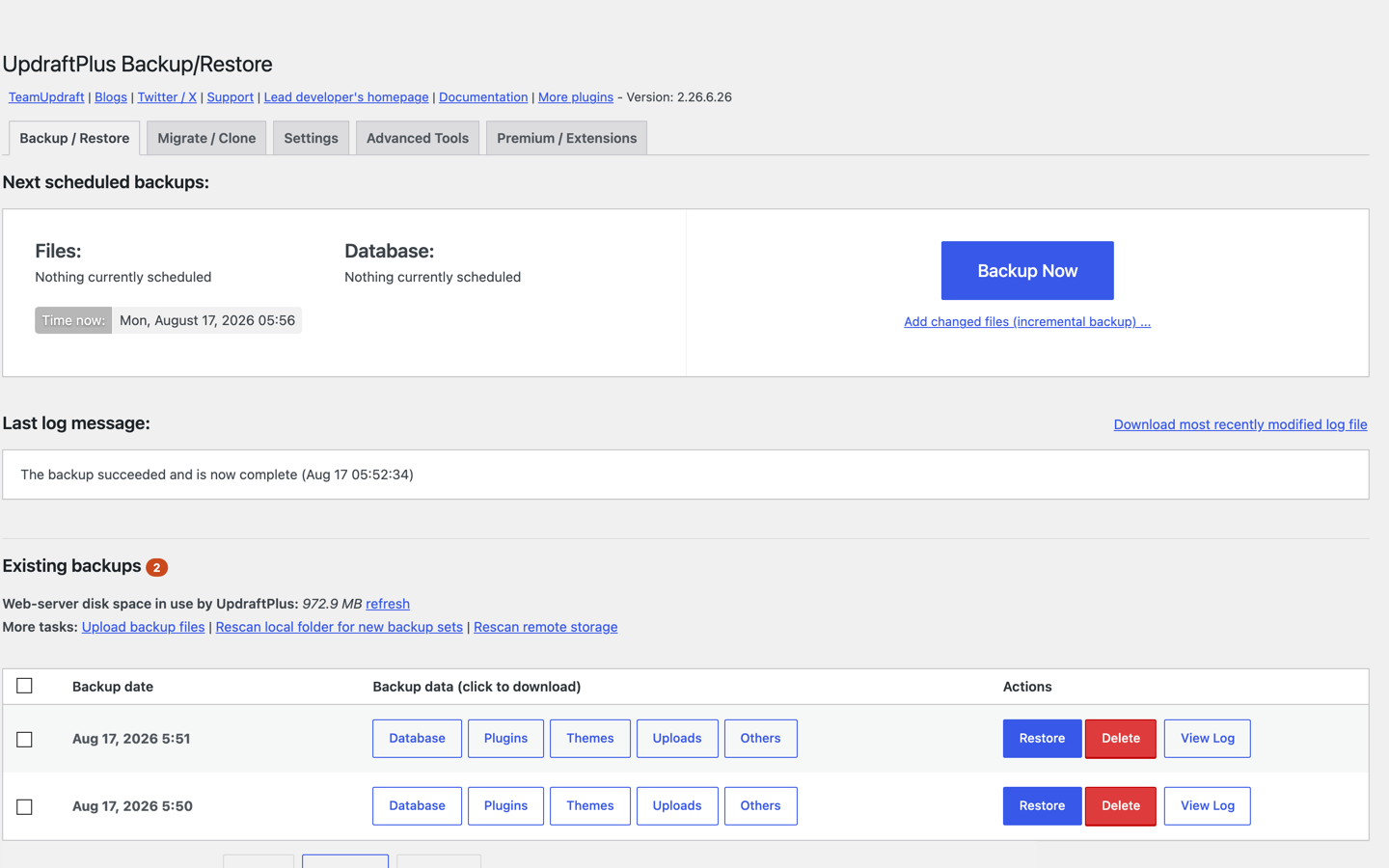Check the Aug 17, 2026 5:50 backup checkbox
The width and height of the screenshot is (1389, 868).
(25, 806)
